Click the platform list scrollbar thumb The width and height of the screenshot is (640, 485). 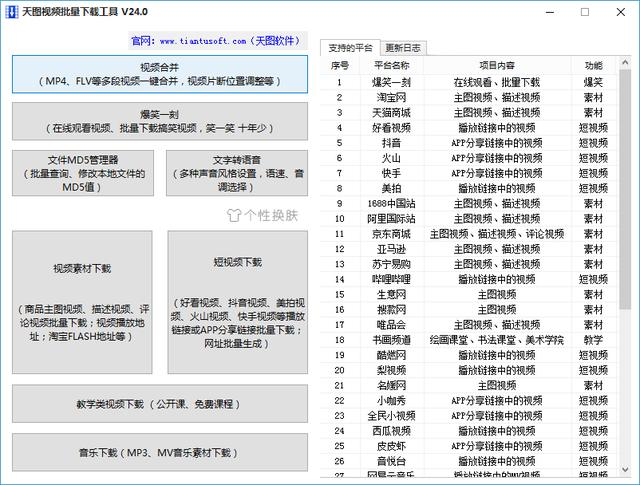625,189
